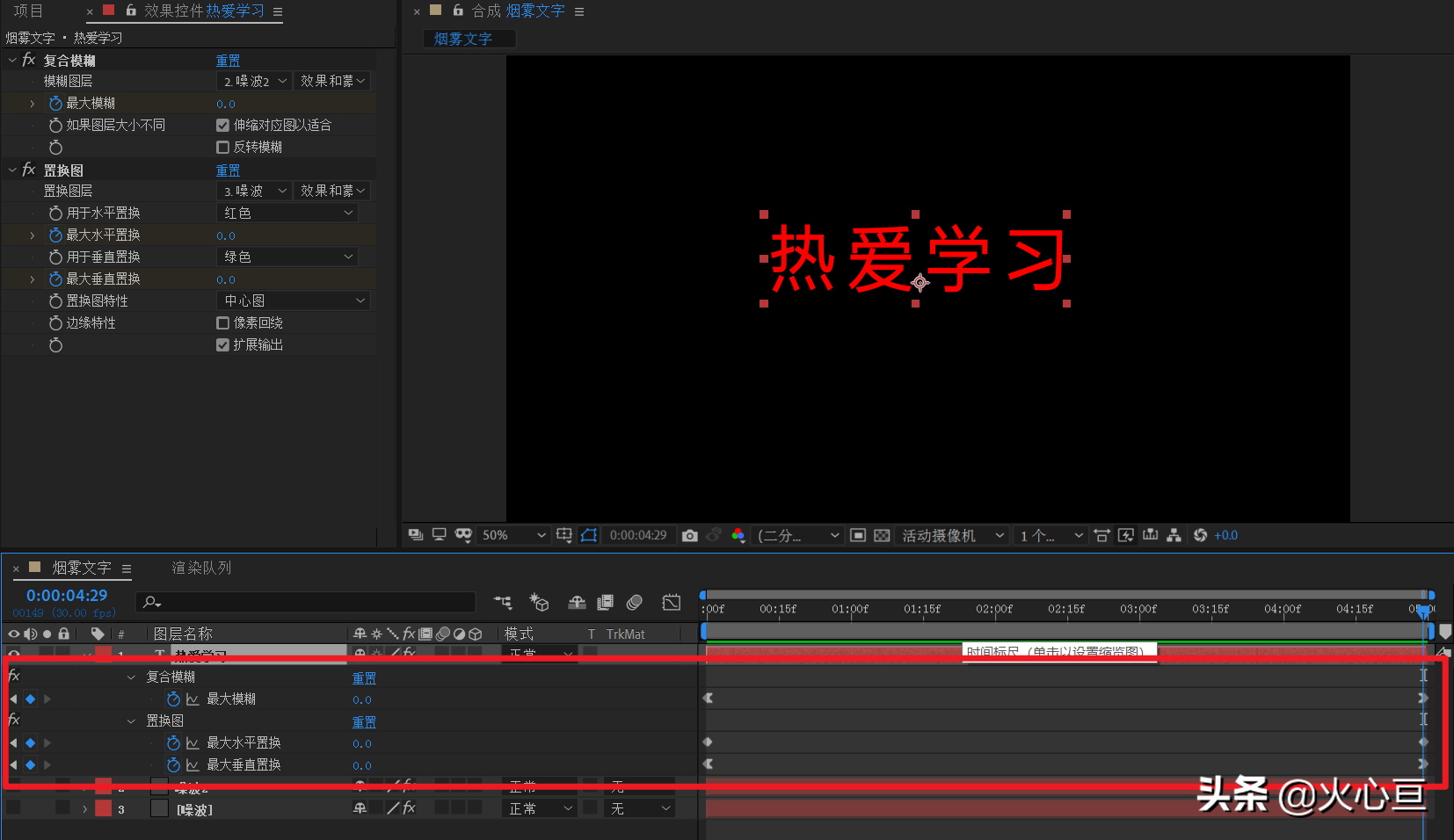Uncheck 伸缩对应图以适合 checkbox
This screenshot has height=840, width=1454.
pyautogui.click(x=222, y=125)
